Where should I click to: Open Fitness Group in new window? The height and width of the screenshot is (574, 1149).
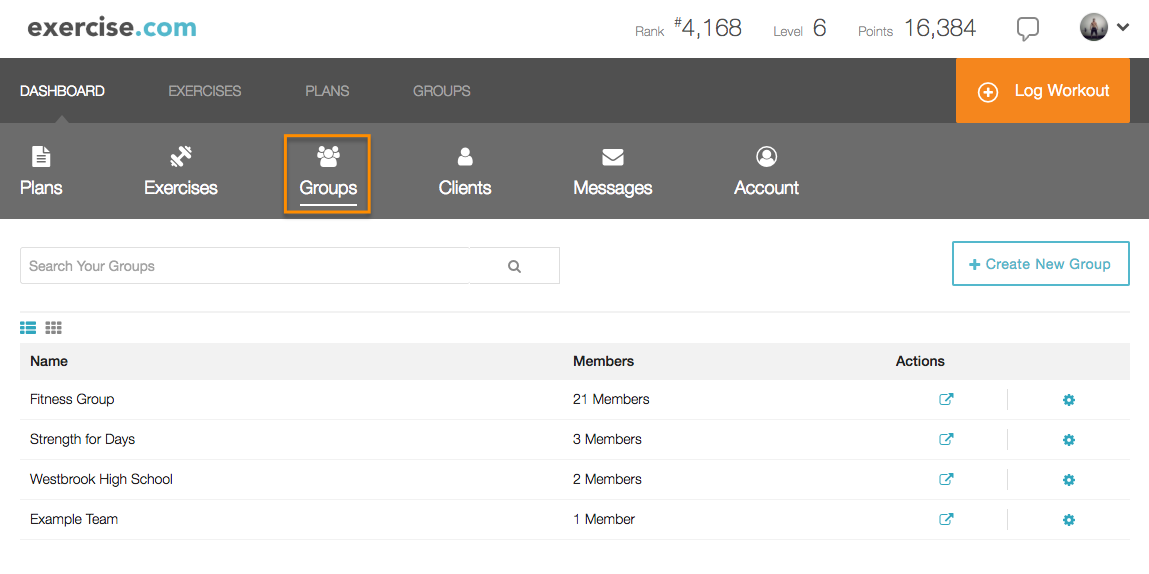tap(946, 400)
